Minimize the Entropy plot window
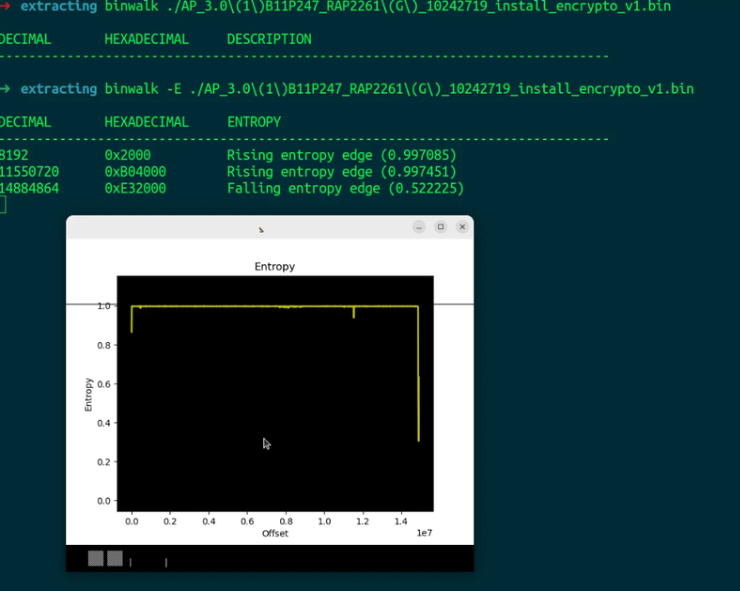 (419, 227)
